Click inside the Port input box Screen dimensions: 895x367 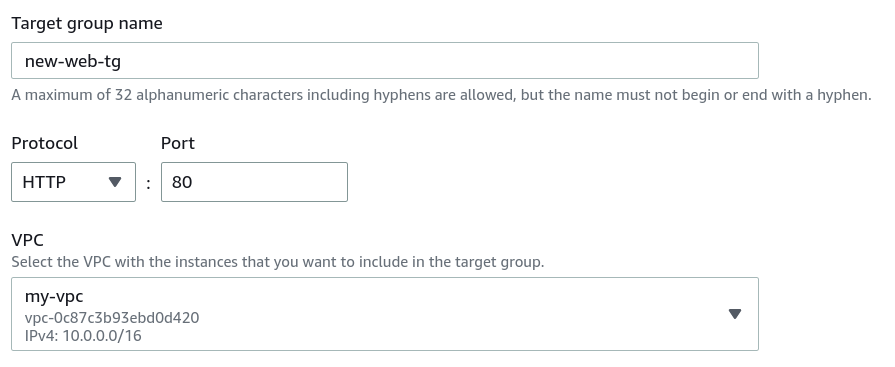tap(254, 182)
